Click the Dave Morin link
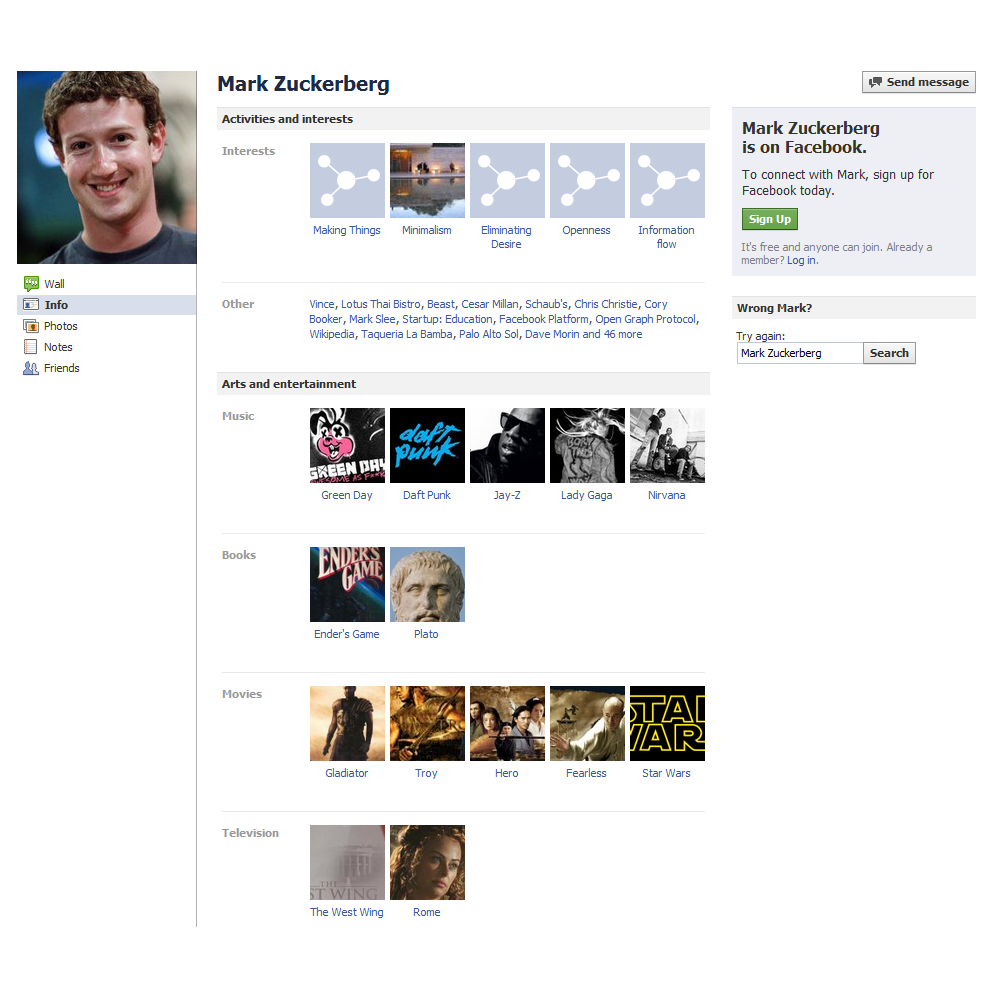The image size is (1000, 1000). point(552,334)
